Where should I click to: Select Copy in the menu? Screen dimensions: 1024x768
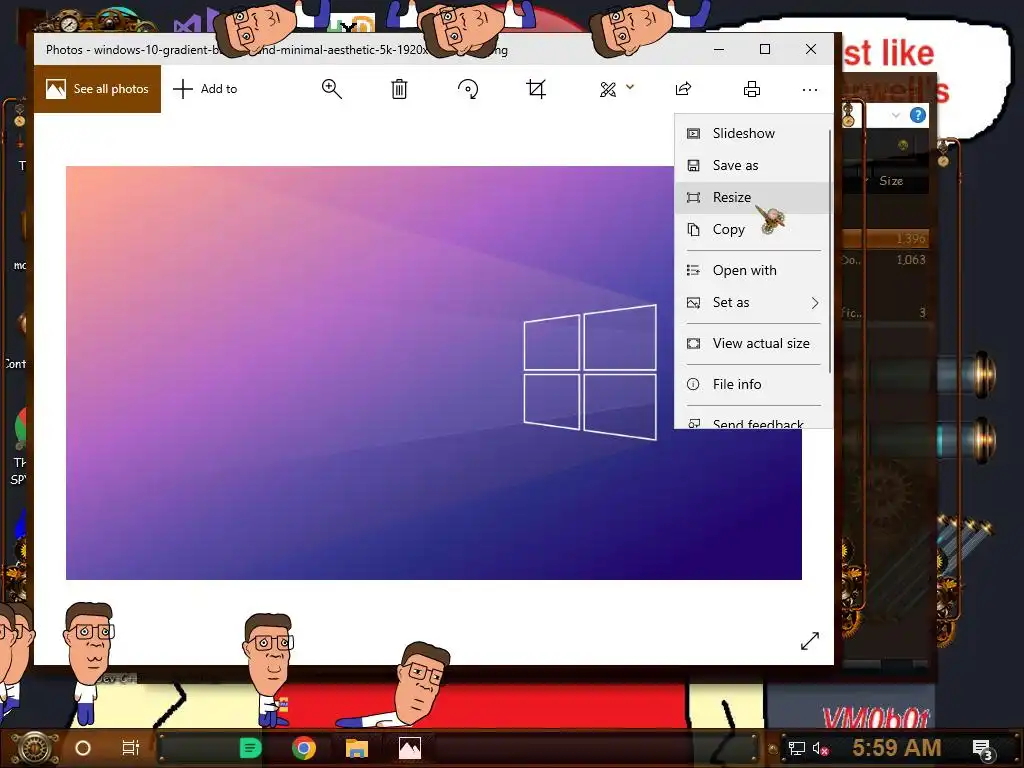click(752, 229)
